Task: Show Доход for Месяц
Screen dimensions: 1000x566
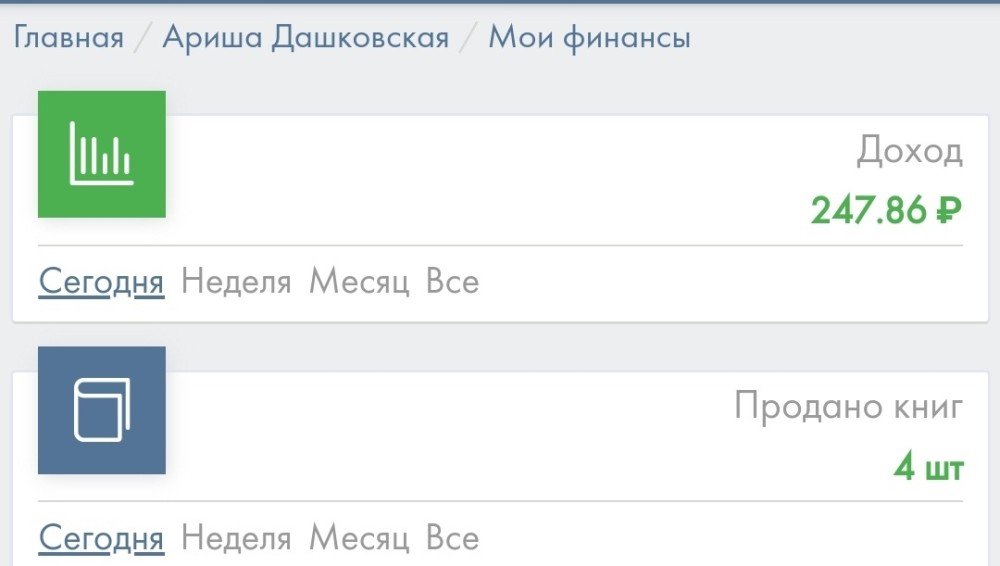Action: 359,282
